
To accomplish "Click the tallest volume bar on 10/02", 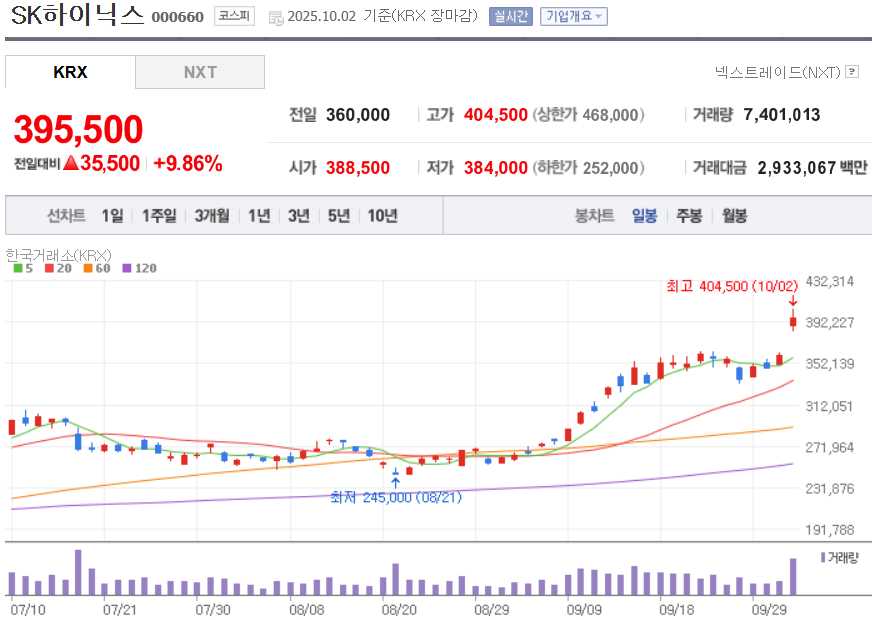I will coord(793,577).
